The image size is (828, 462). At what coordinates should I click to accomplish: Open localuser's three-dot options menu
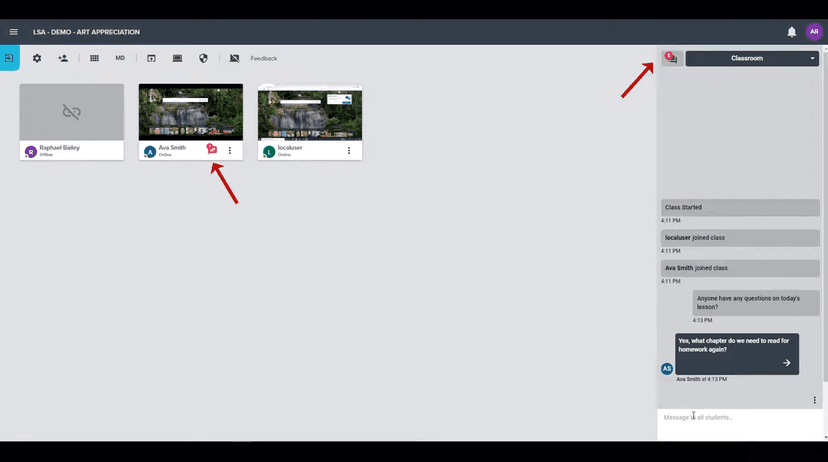pyautogui.click(x=349, y=151)
